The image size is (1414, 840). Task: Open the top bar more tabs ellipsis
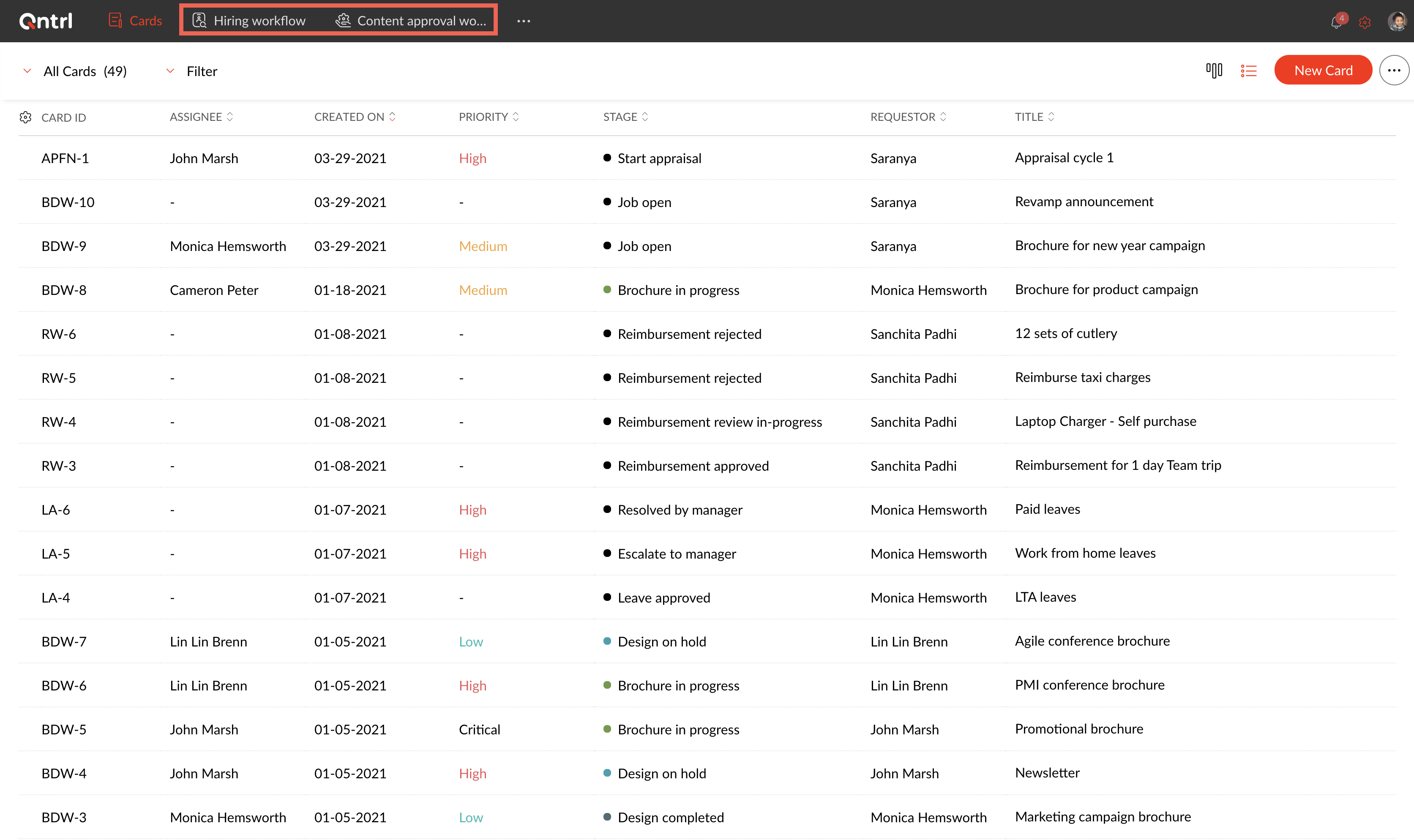tap(523, 21)
